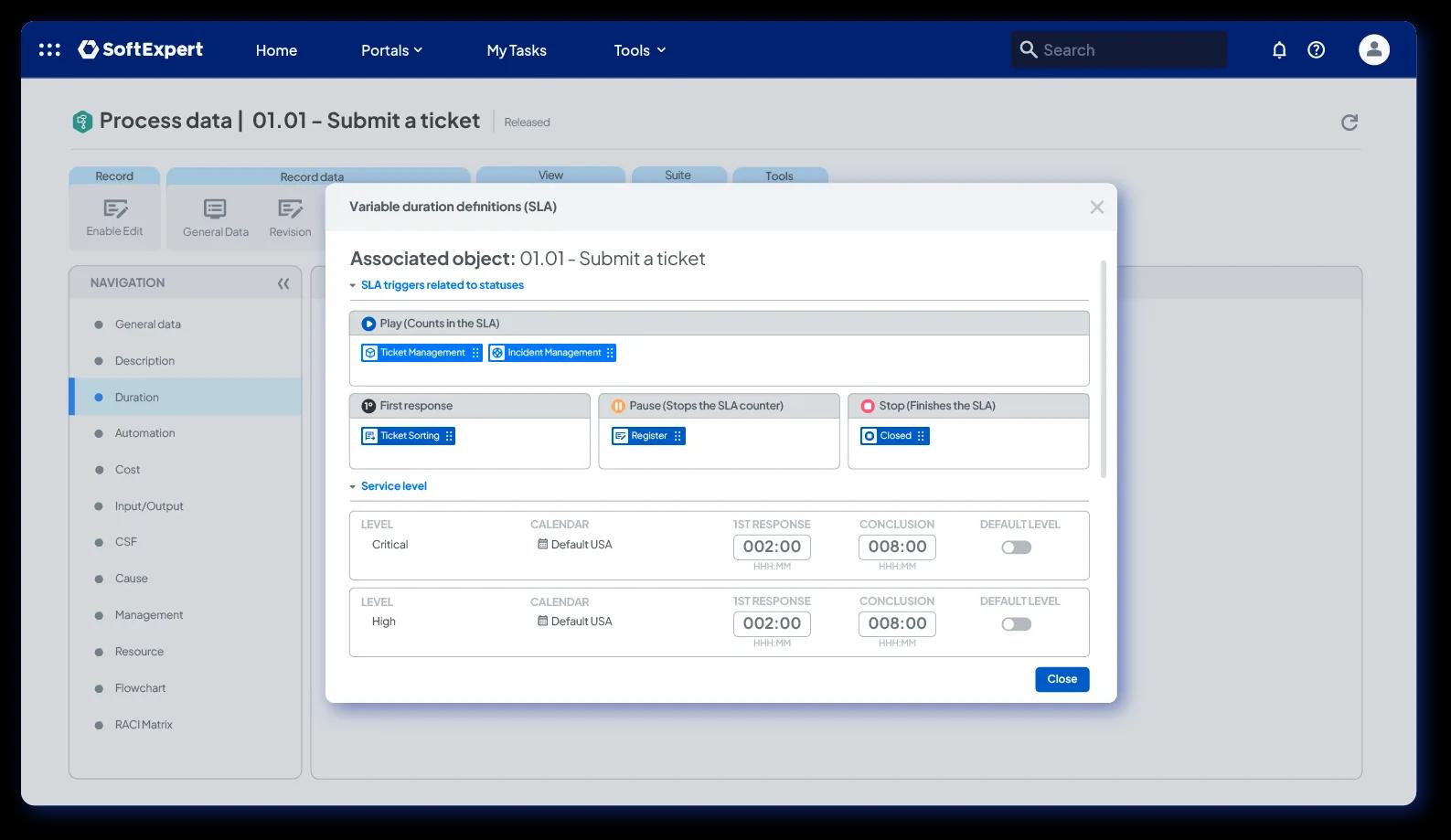Click the Close button in dialog
The height and width of the screenshot is (840, 1451).
(1062, 679)
